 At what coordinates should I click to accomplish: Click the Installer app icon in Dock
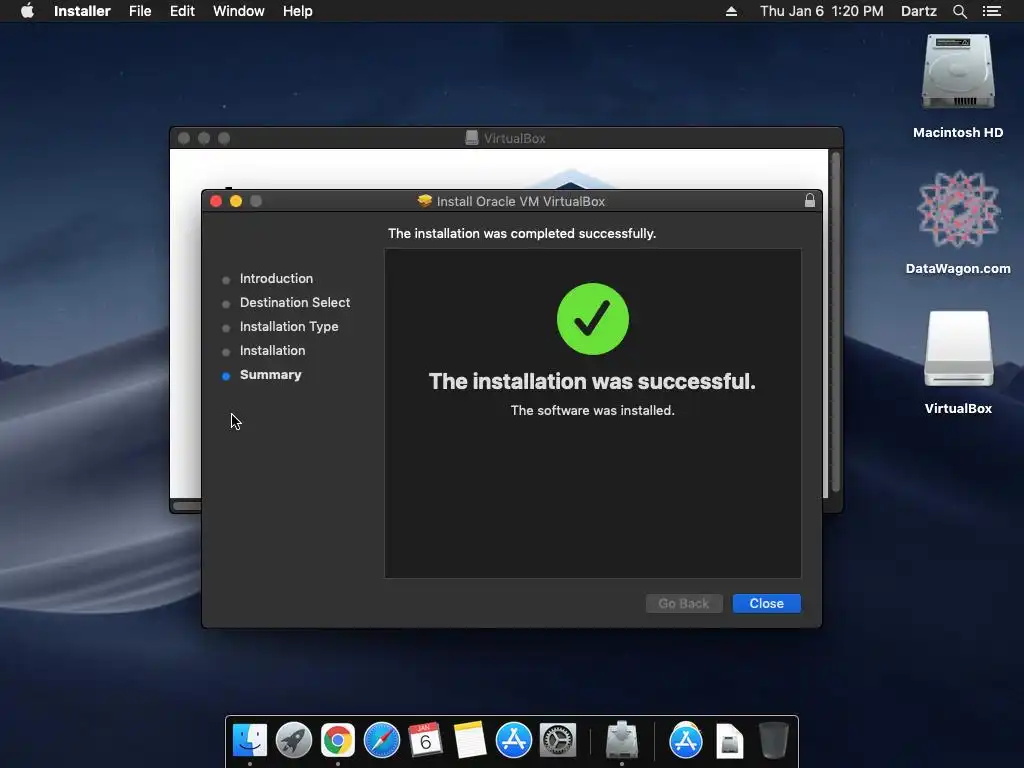coord(622,741)
